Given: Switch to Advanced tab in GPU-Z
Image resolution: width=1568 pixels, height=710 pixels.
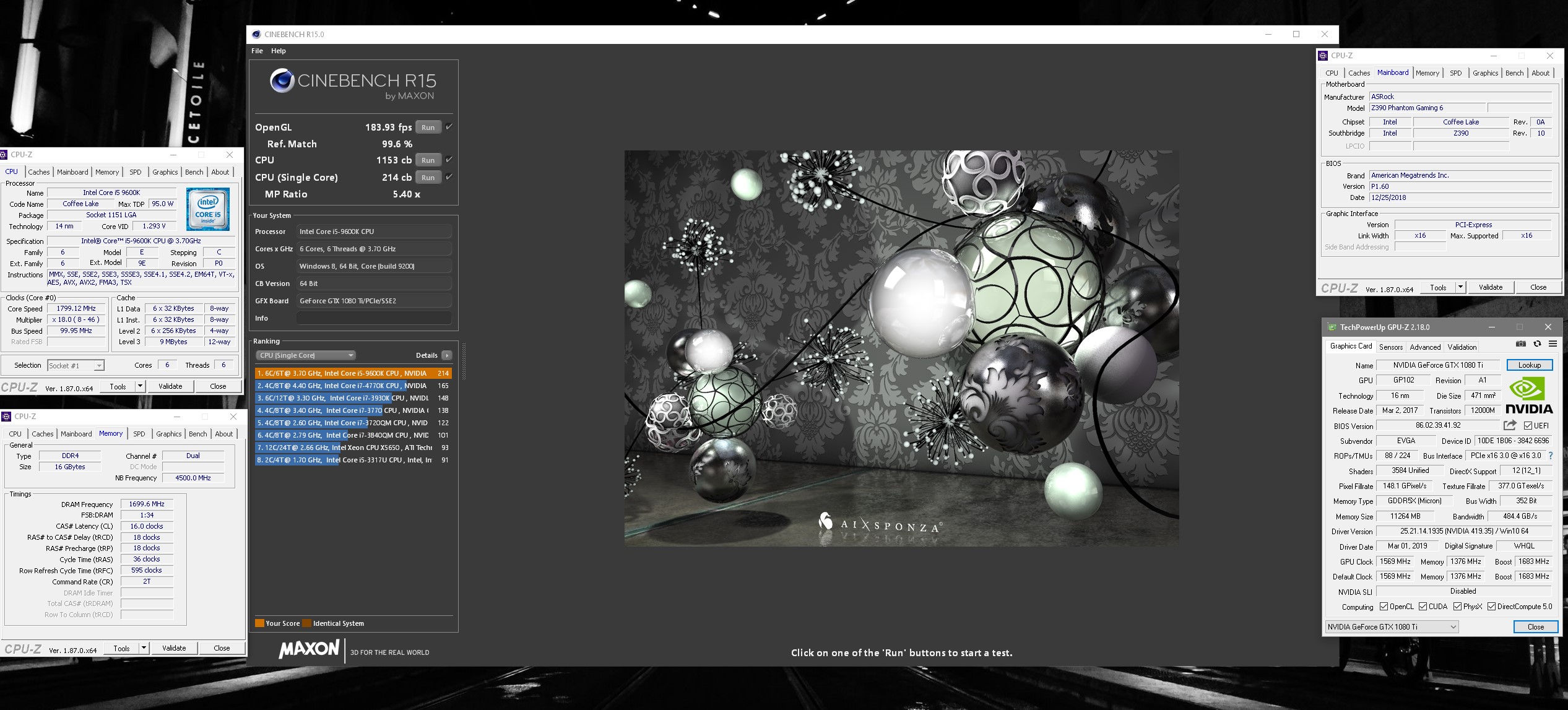Looking at the screenshot, I should (x=1426, y=347).
